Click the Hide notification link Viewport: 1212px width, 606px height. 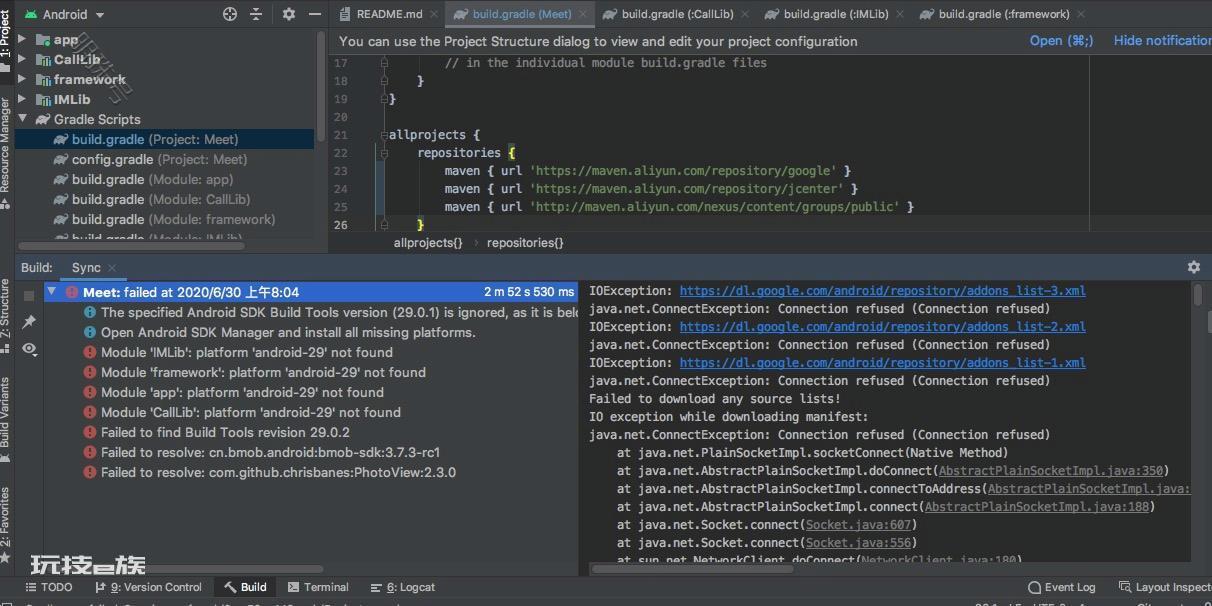click(1162, 41)
